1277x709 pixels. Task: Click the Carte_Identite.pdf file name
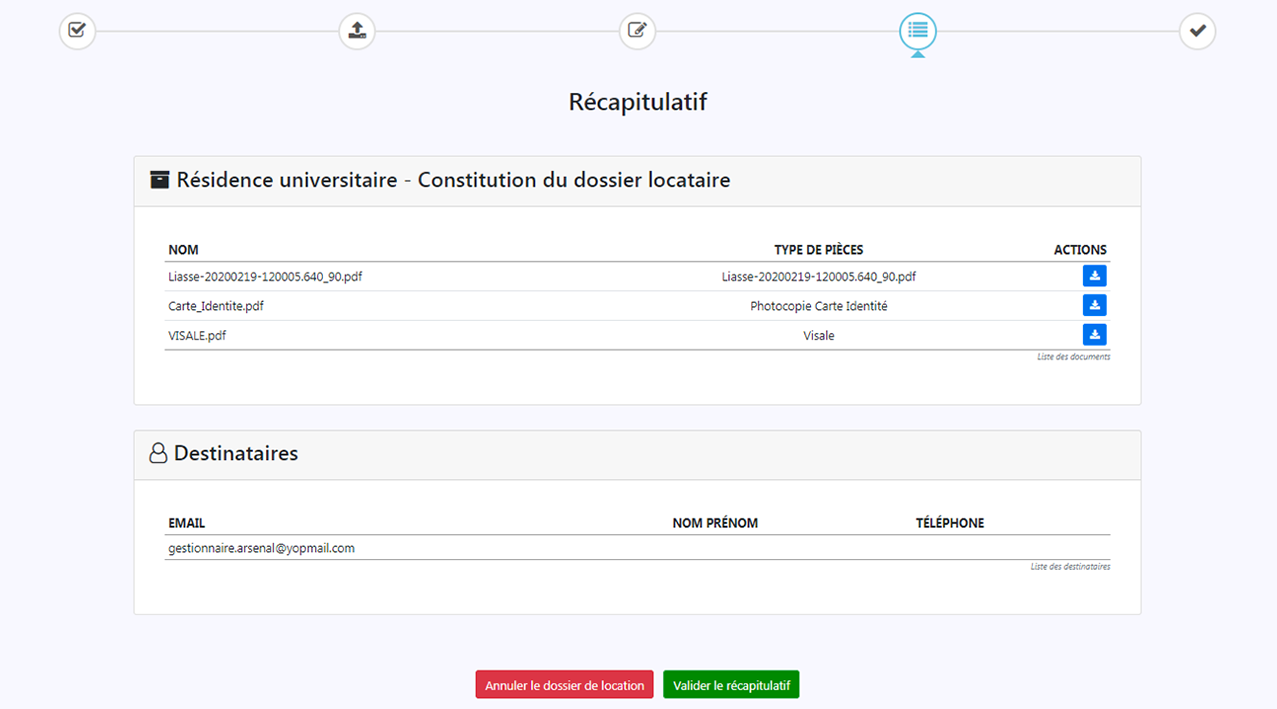pyautogui.click(x=216, y=306)
